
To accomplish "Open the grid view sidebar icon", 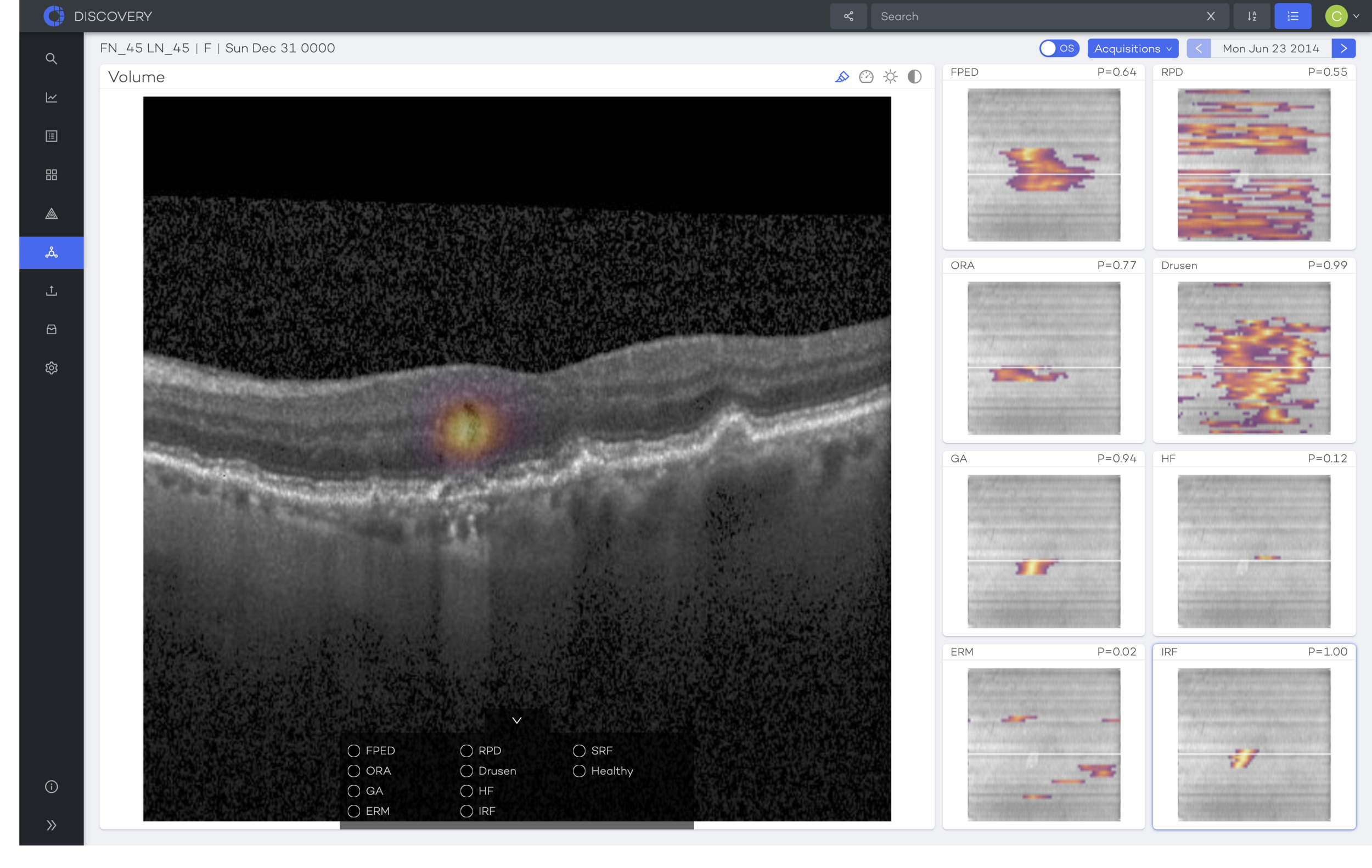I will tap(51, 175).
